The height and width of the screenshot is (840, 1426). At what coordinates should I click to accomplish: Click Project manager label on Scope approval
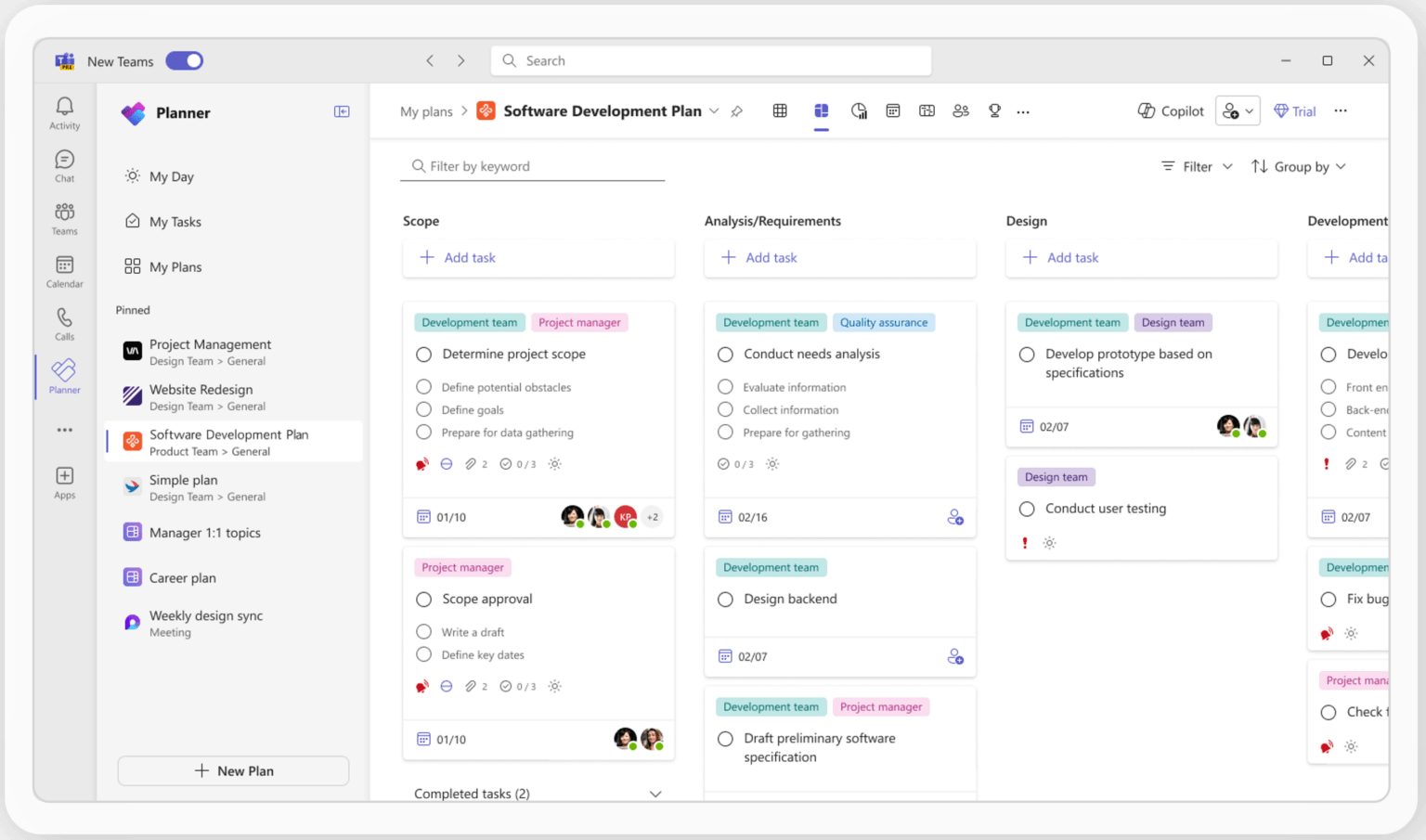pos(462,567)
